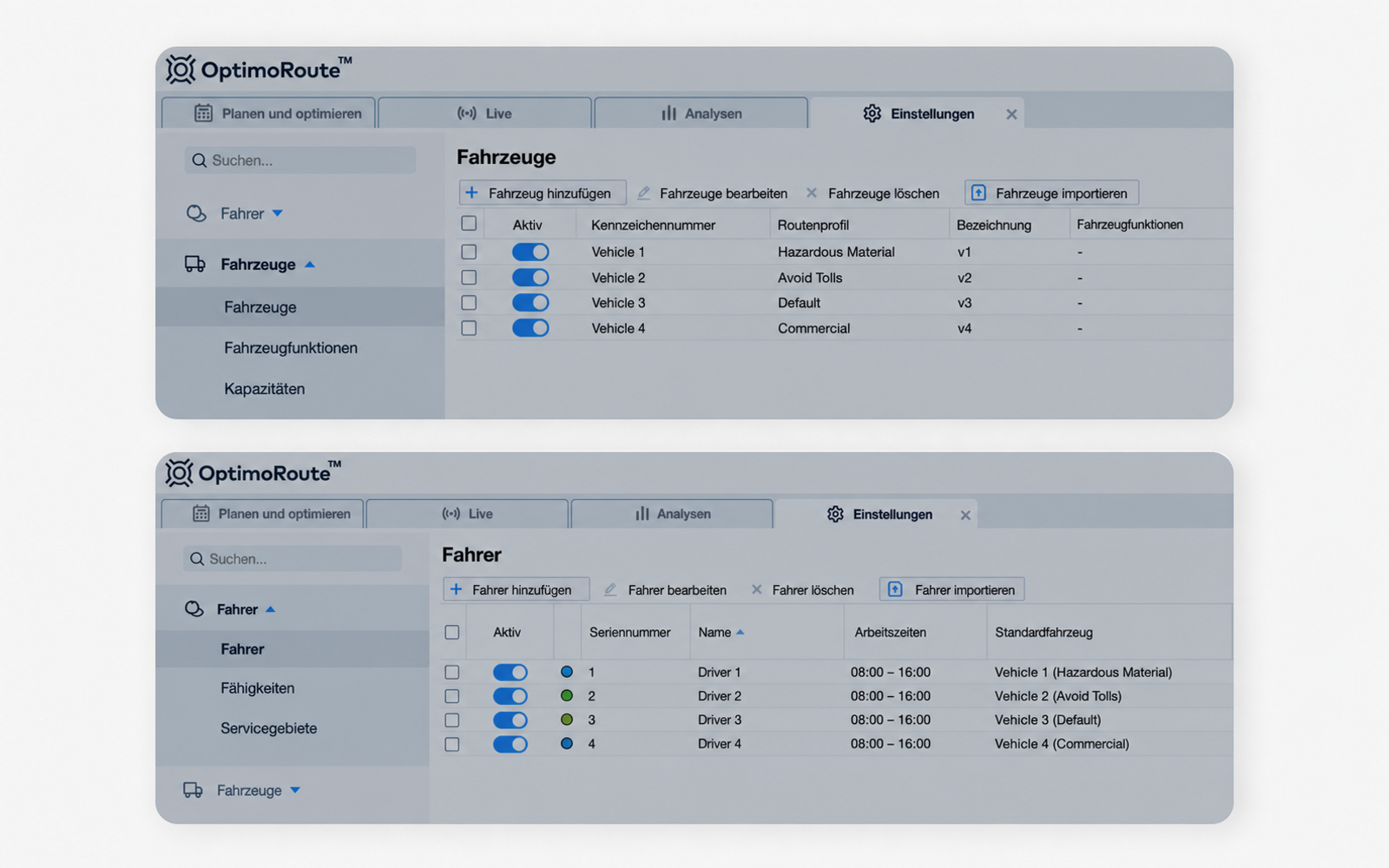Click the OptimoRoute logo in the Fahrer window
The width and height of the screenshot is (1389, 868).
point(253,472)
